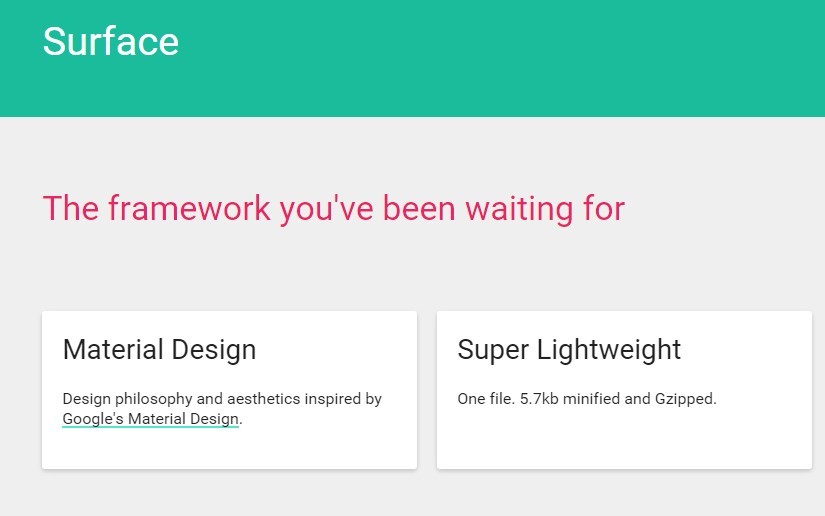Click the Super Lightweight card heading
This screenshot has height=516, width=825.
coord(569,350)
